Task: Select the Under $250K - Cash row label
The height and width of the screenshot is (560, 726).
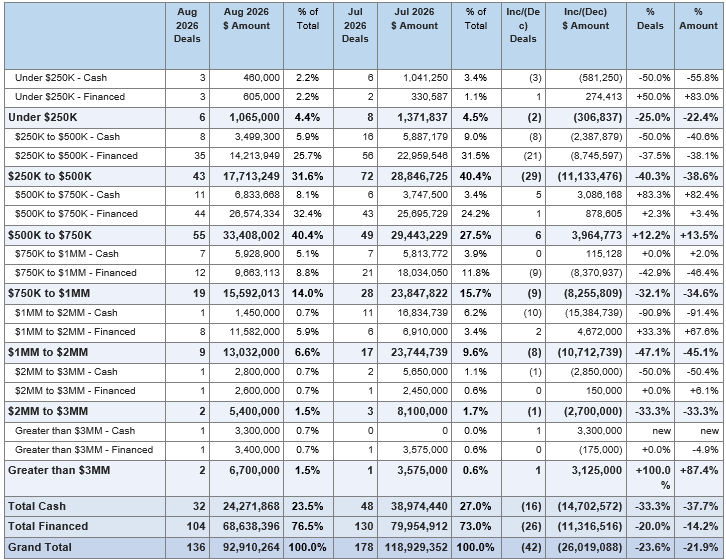Action: tap(61, 78)
